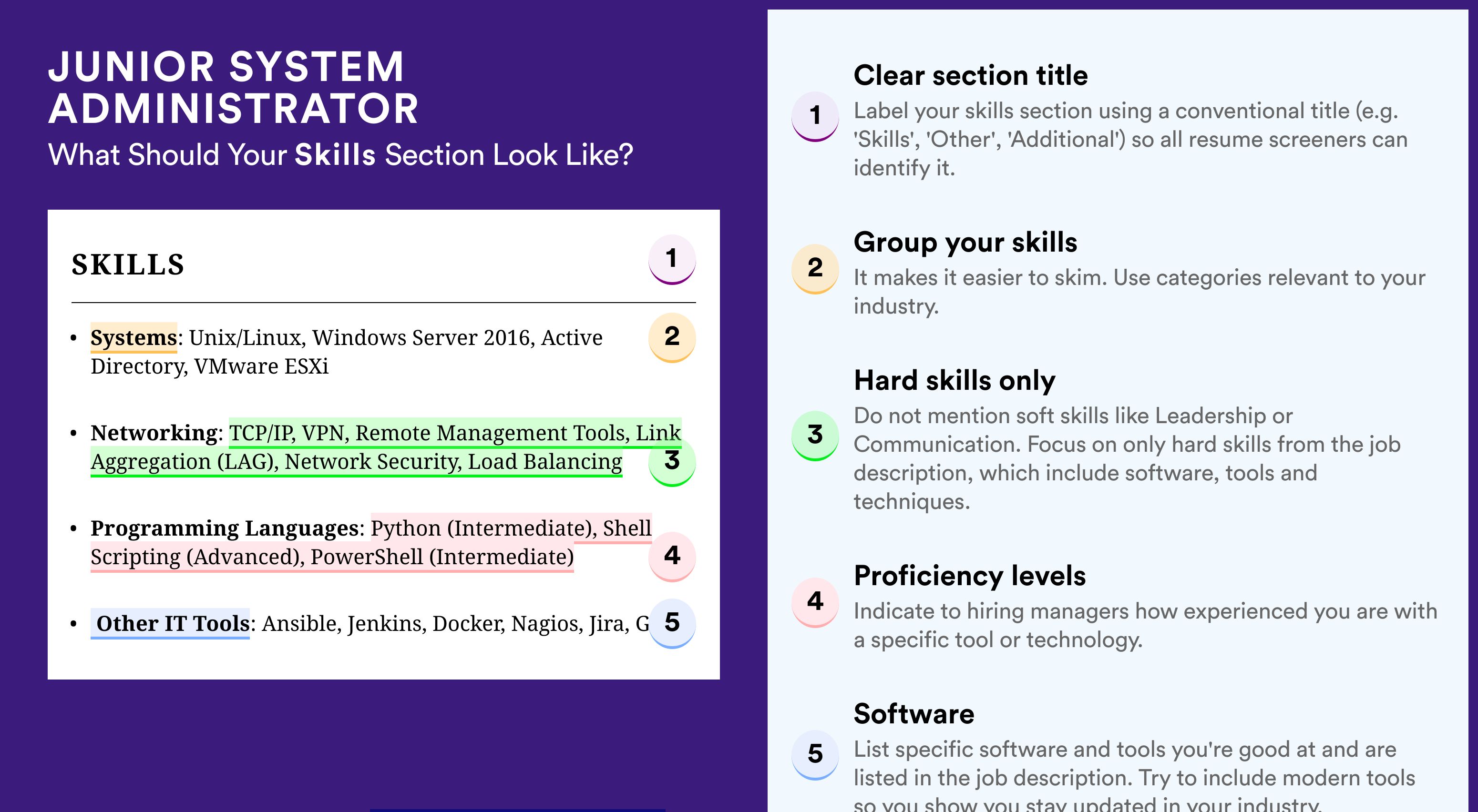Click 'Scripting (Advanced), PowerShell (Intermediate)' line

[x=332, y=557]
